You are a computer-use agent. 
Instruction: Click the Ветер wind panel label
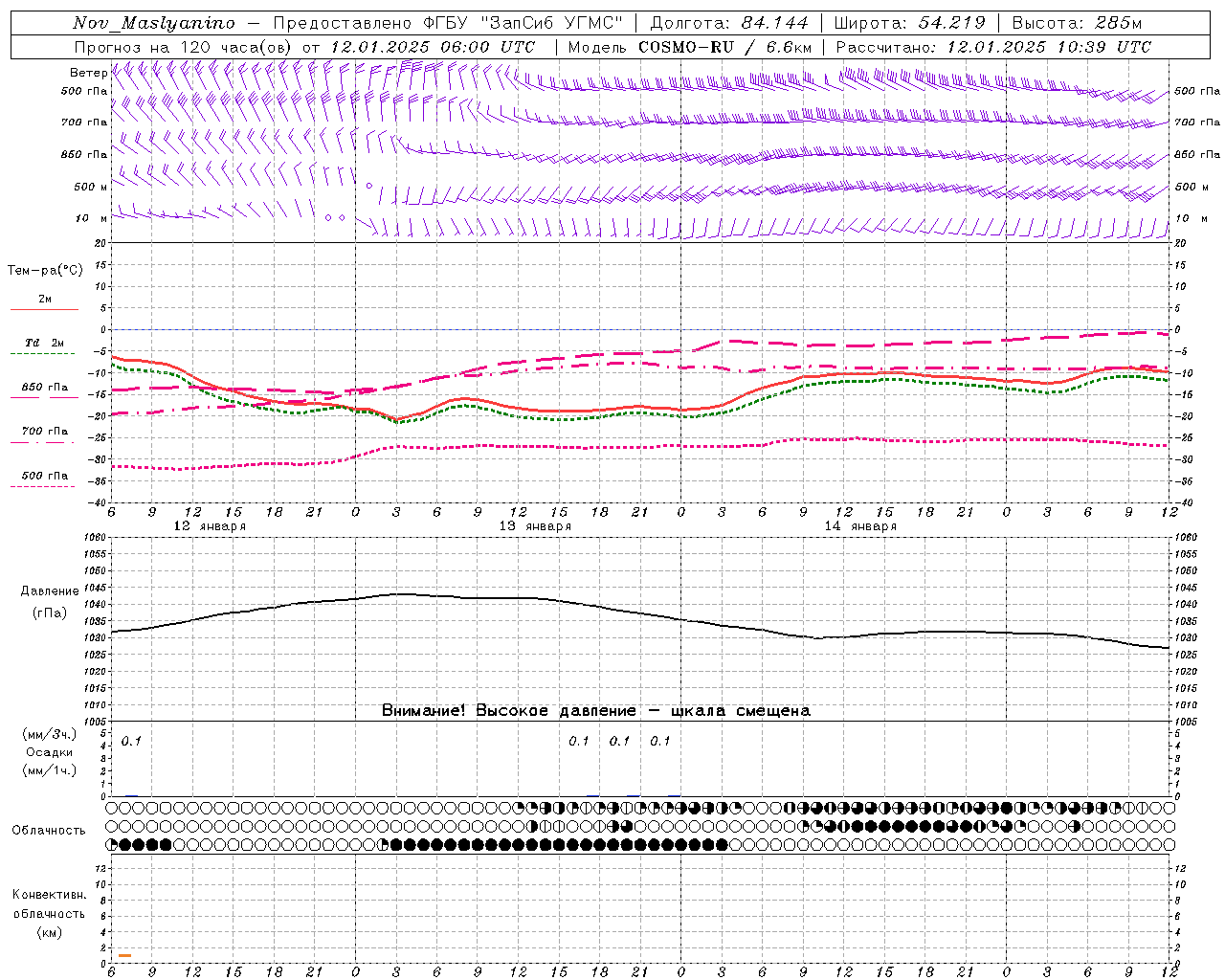pyautogui.click(x=88, y=73)
